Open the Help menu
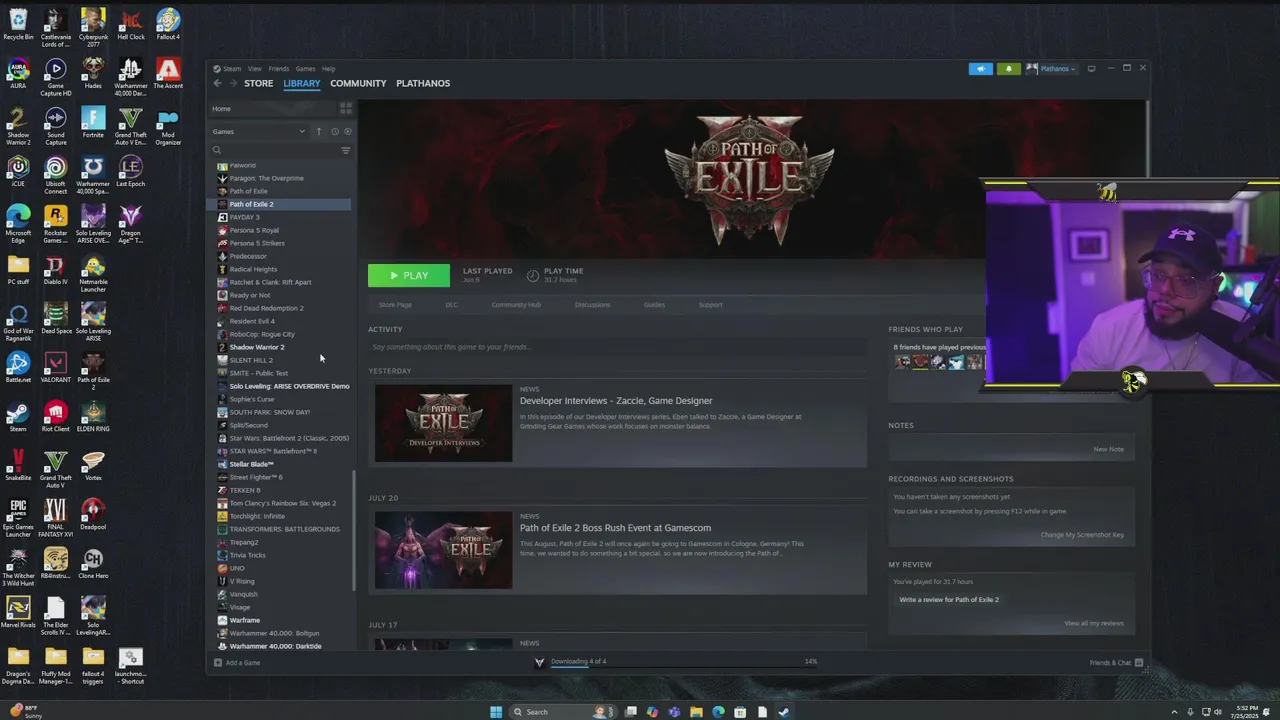 point(328,69)
